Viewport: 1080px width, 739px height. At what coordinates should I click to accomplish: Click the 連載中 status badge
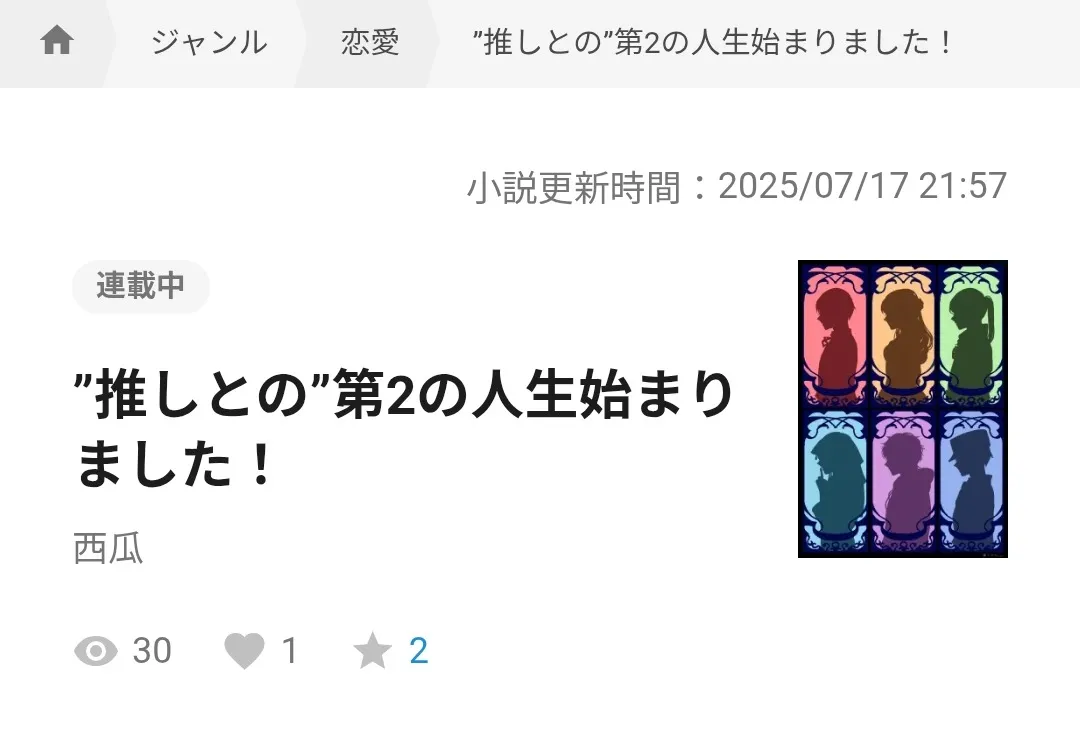click(x=141, y=286)
